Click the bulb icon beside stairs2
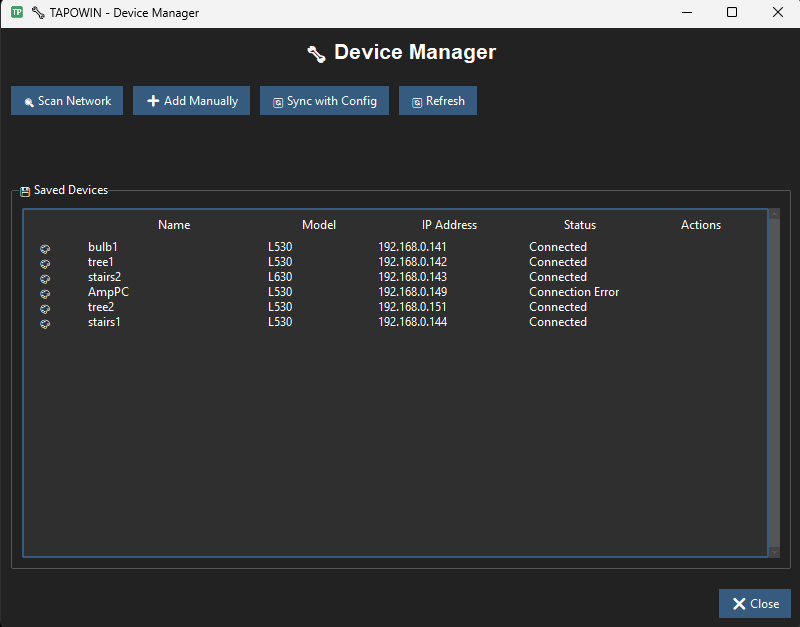The width and height of the screenshot is (800, 627). (x=45, y=278)
